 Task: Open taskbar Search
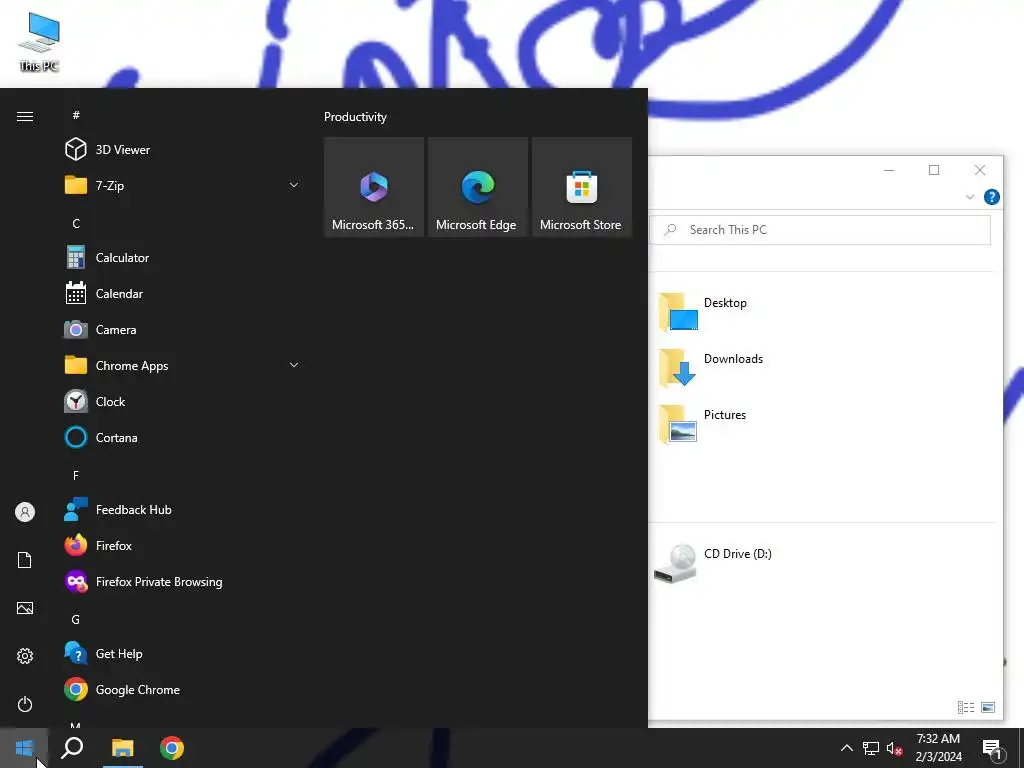(72, 748)
